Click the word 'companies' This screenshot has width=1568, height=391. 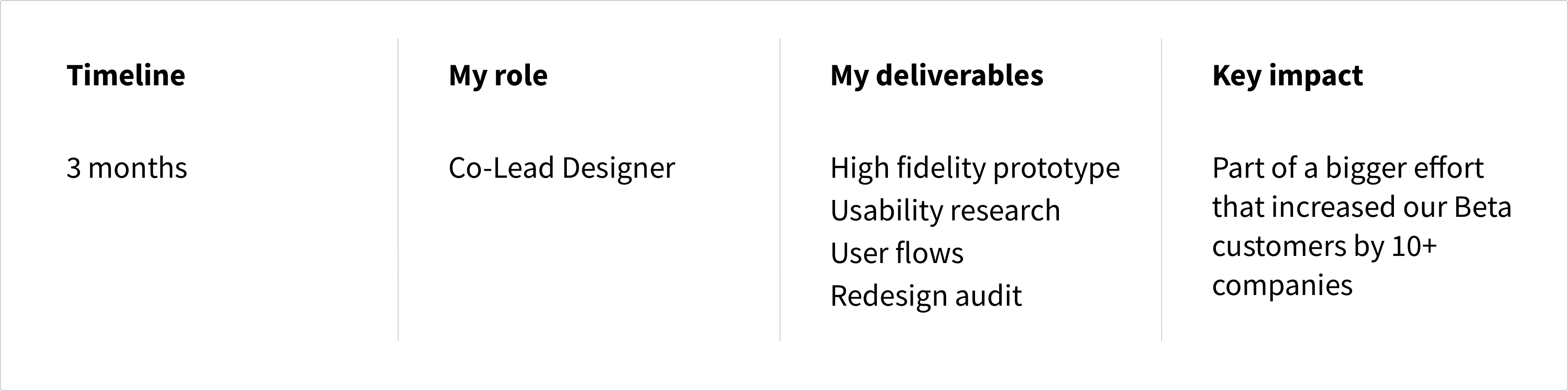click(1282, 286)
